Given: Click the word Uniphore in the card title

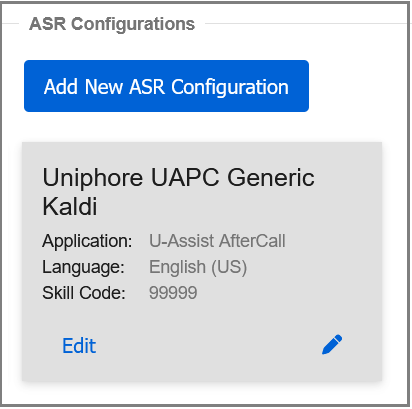Looking at the screenshot, I should pos(93,178).
